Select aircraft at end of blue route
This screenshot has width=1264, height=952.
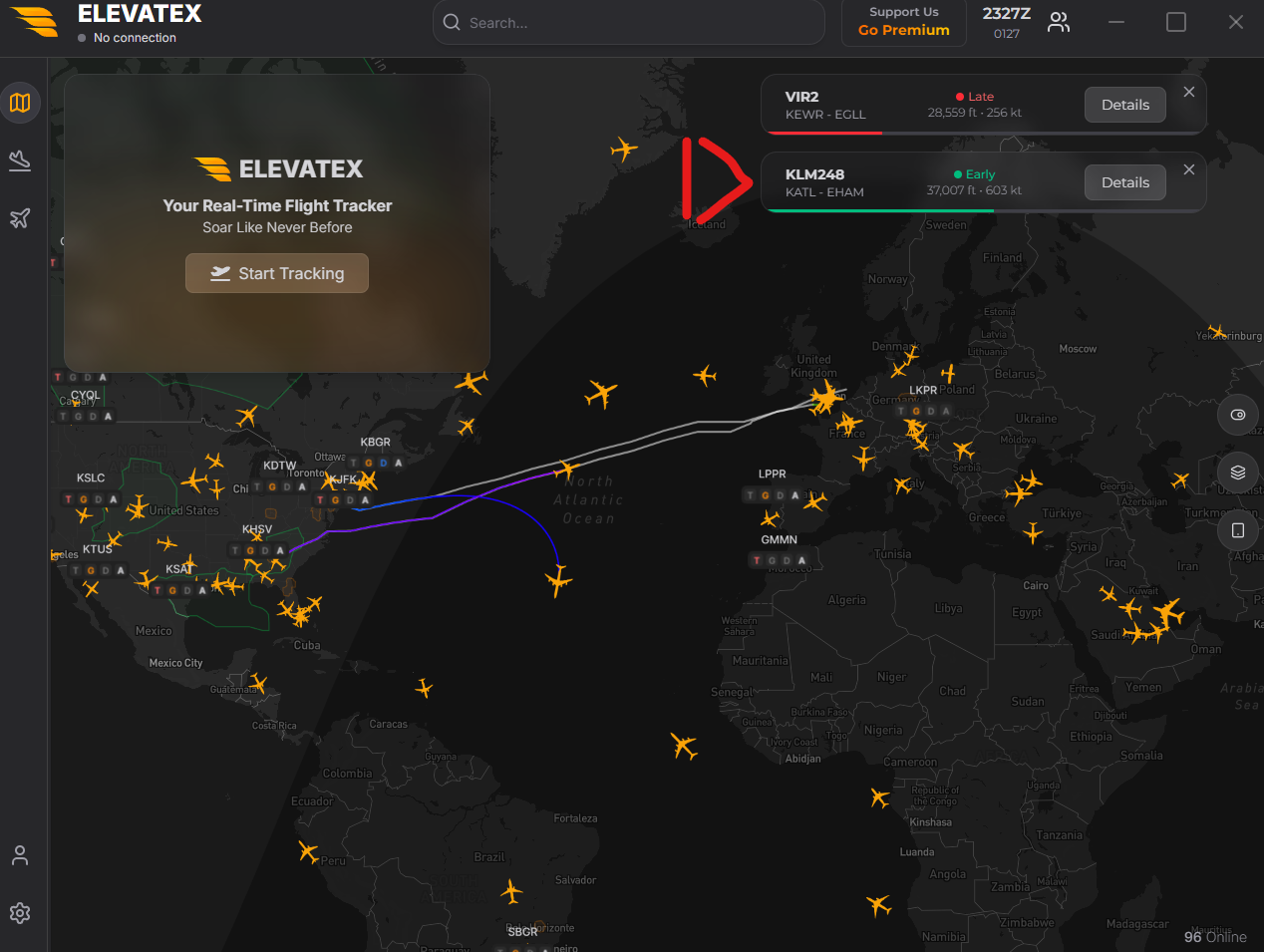(559, 580)
